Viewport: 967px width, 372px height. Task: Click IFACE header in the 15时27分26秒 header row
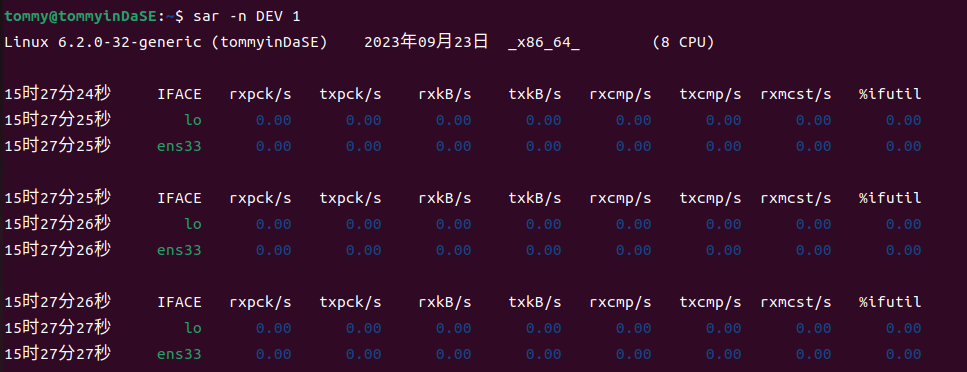(179, 302)
